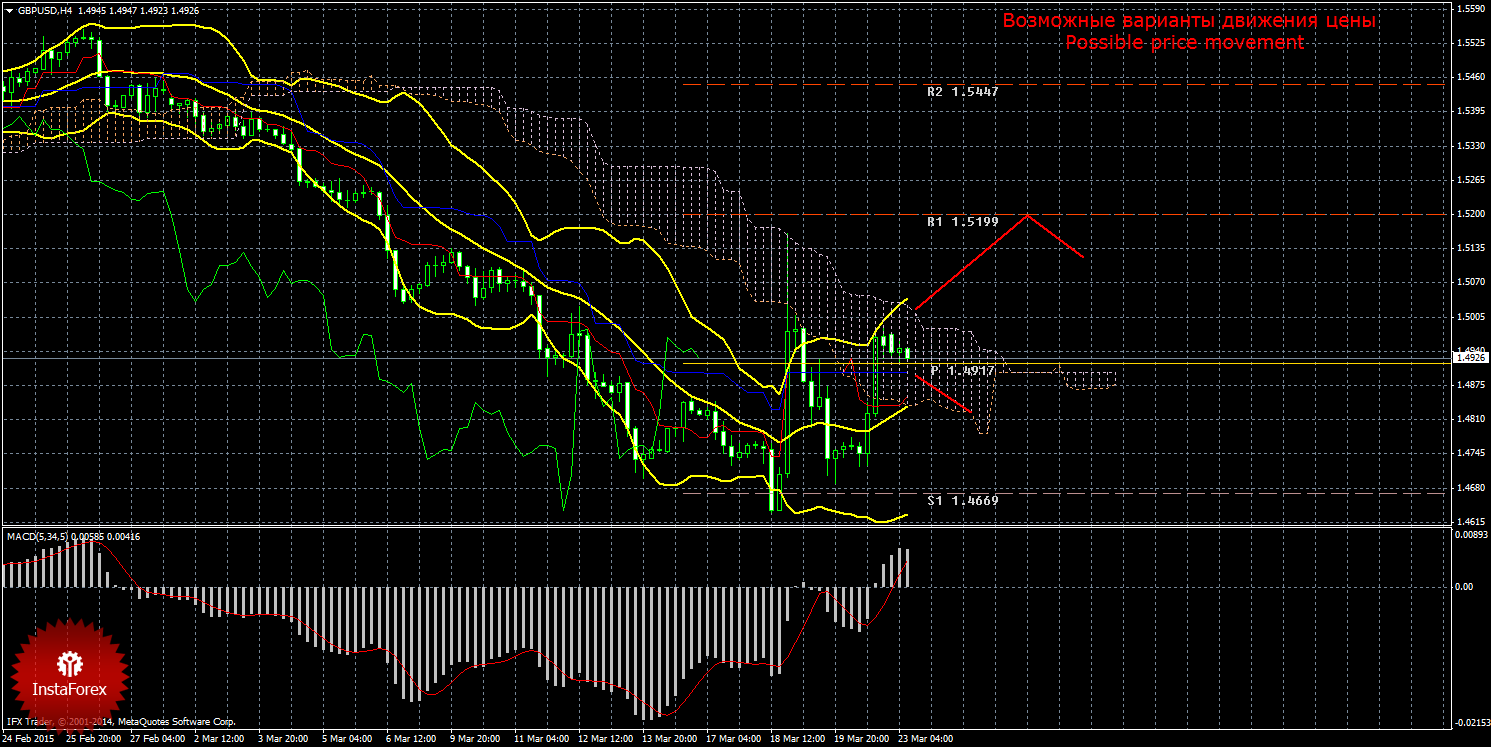Click the 'Possible price movement' red caption
Image resolution: width=1491 pixels, height=747 pixels.
tap(1184, 43)
